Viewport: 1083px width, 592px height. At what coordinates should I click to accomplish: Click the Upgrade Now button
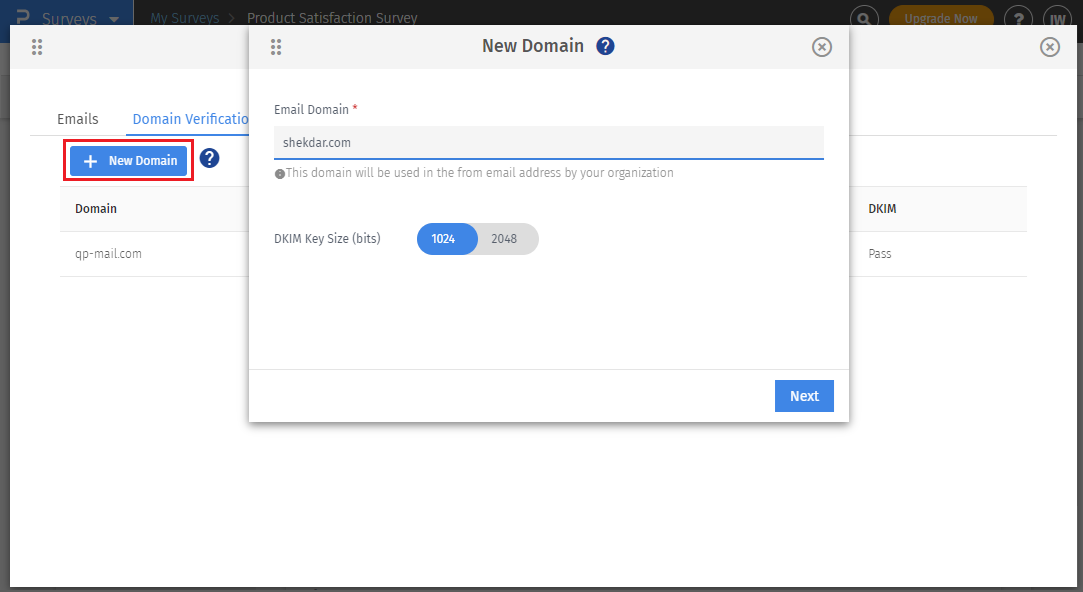(941, 18)
